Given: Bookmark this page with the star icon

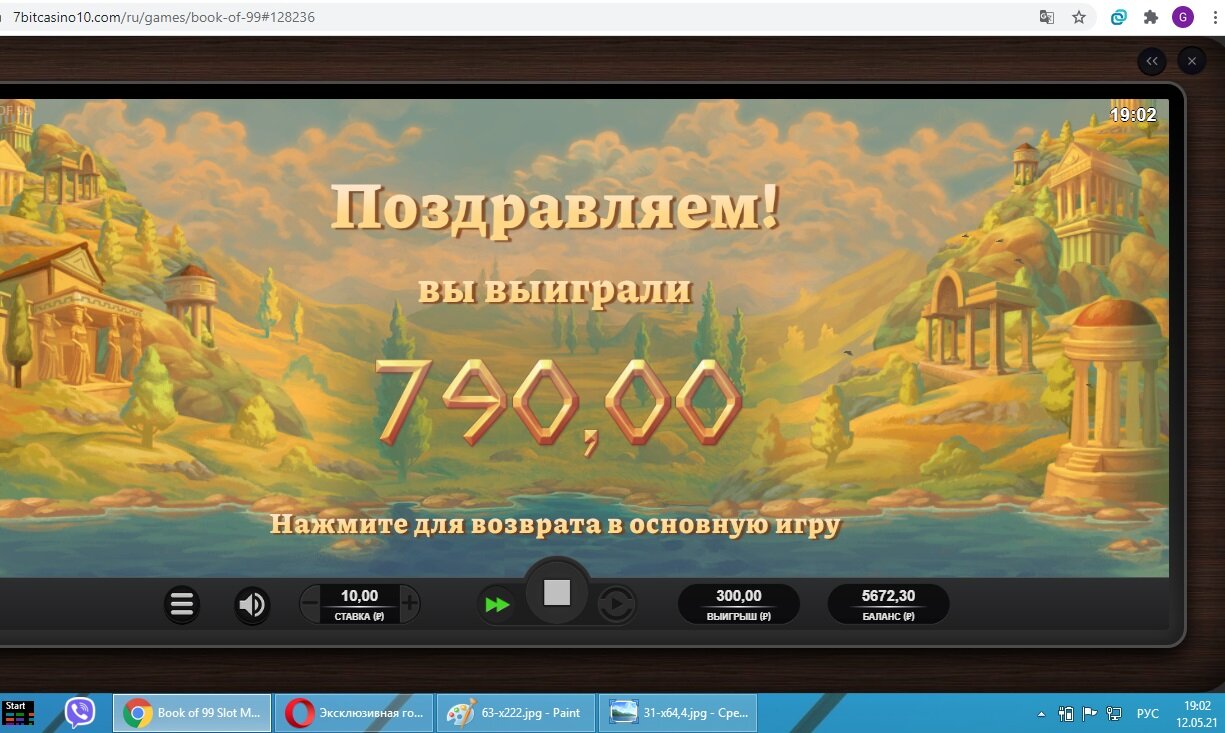Looking at the screenshot, I should (1079, 17).
